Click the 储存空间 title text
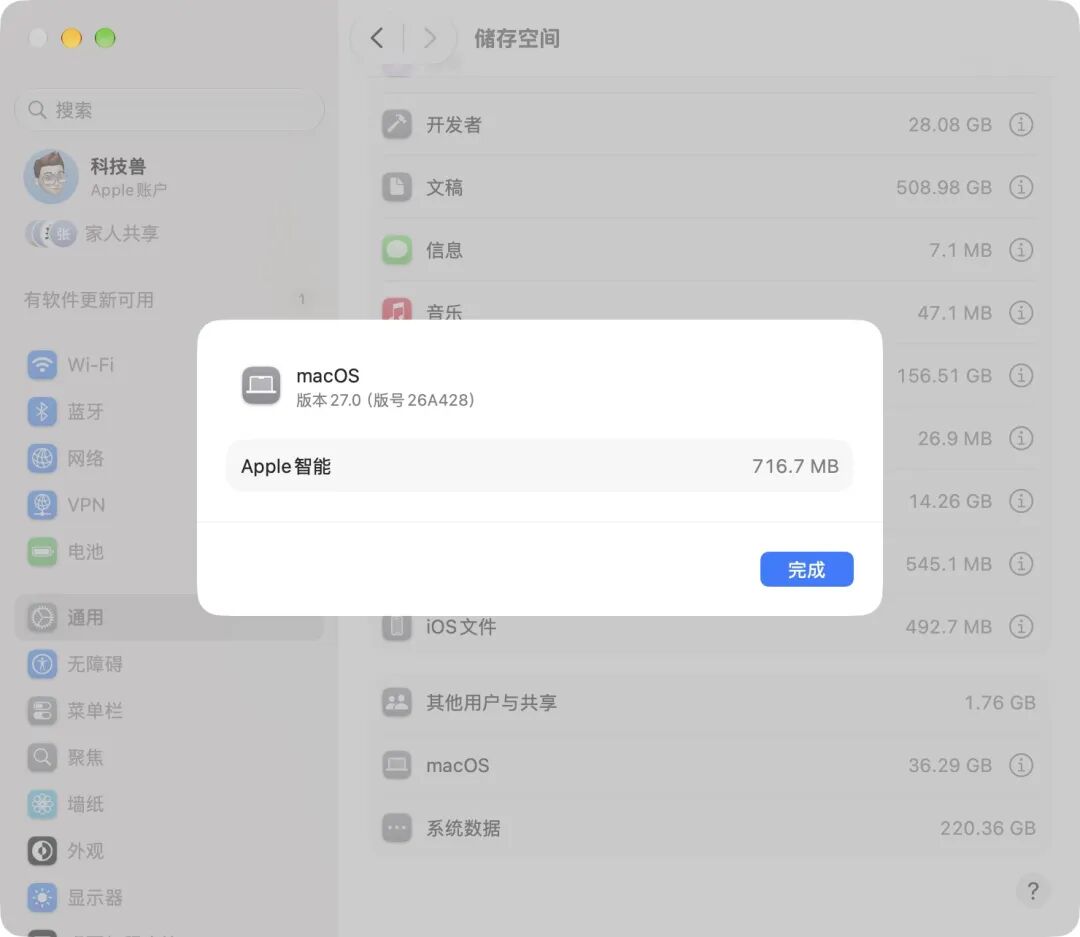The width and height of the screenshot is (1080, 937). [x=517, y=39]
